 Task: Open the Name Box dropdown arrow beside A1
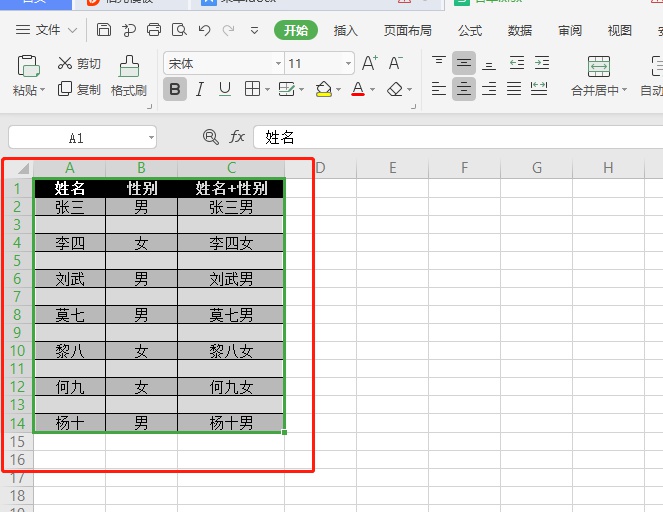(x=151, y=137)
